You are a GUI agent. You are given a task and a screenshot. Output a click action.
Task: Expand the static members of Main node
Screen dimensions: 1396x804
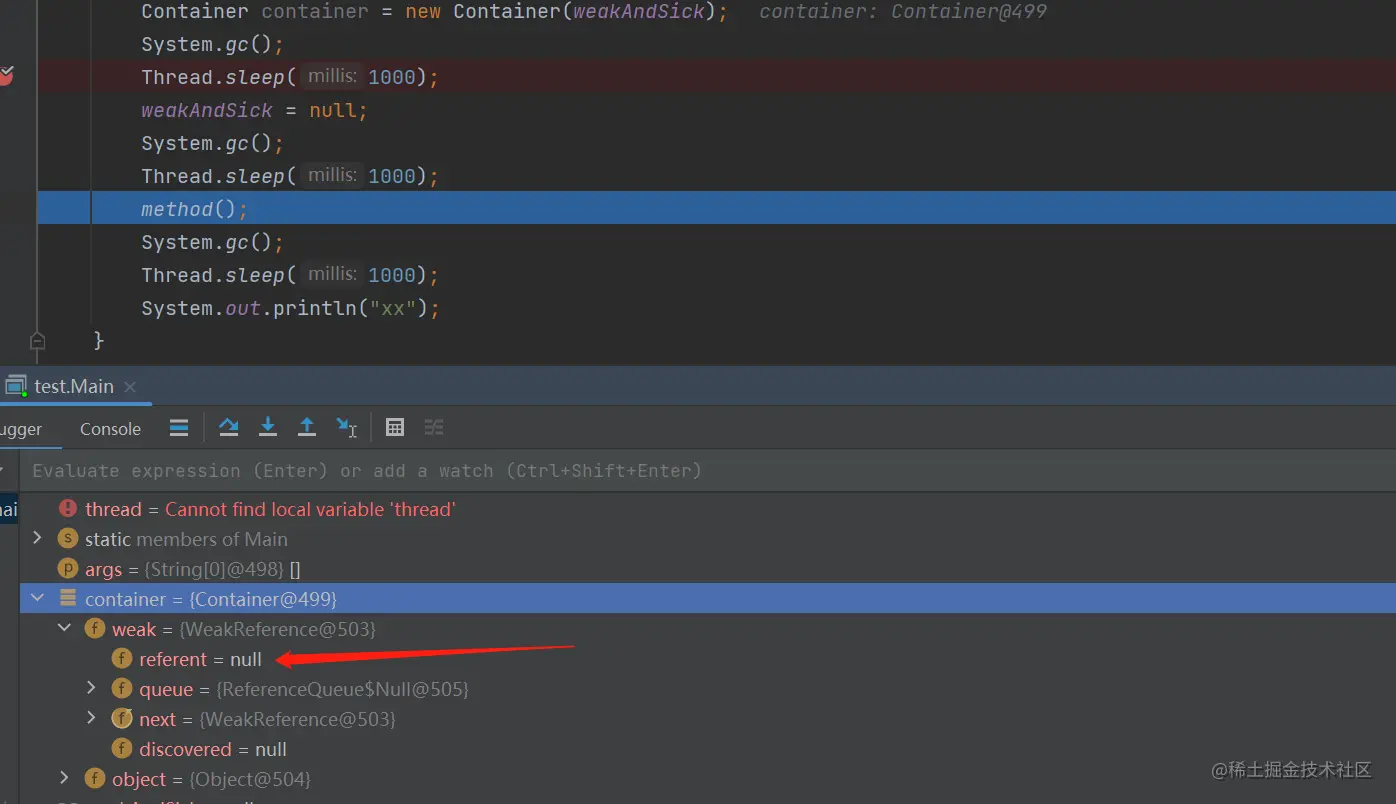38,538
